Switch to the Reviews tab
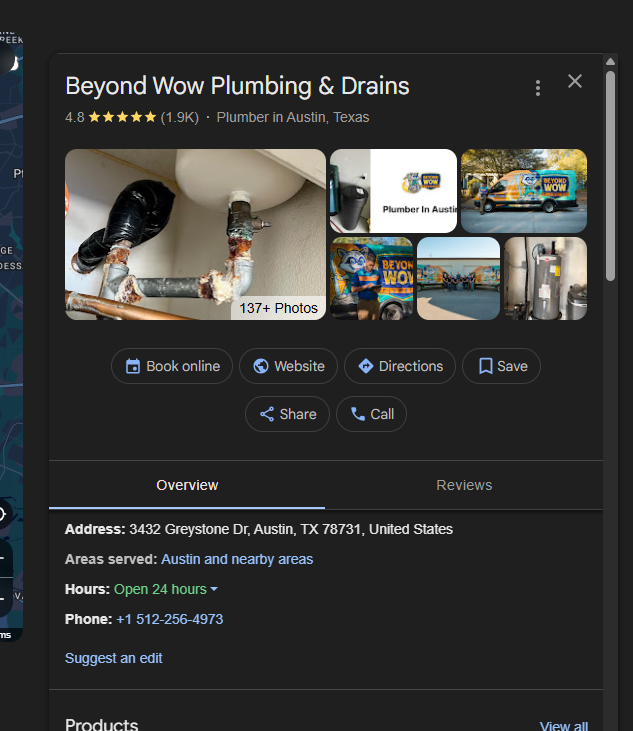The height and width of the screenshot is (731, 633). click(x=464, y=485)
